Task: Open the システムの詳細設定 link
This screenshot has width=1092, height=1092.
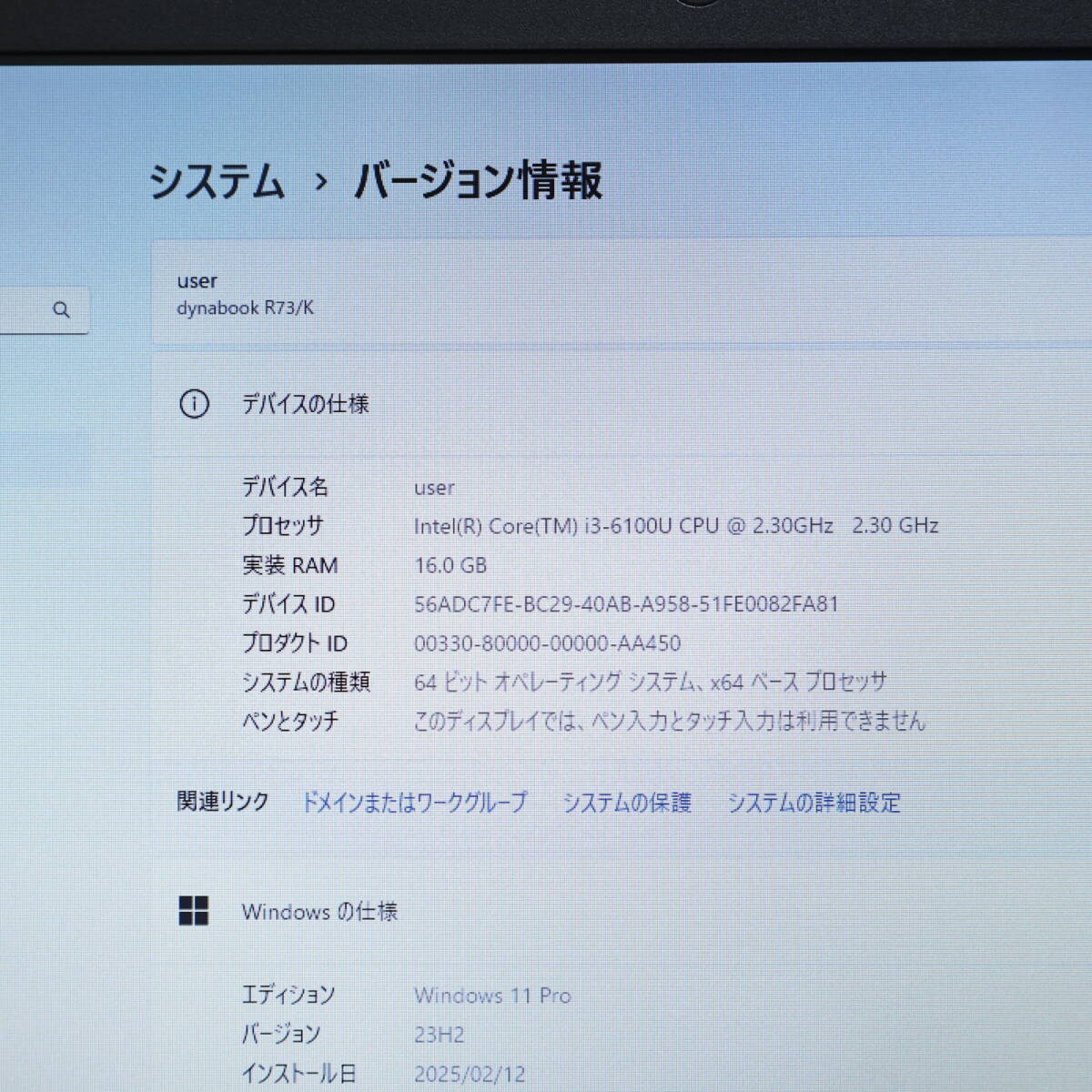Action: tap(814, 802)
